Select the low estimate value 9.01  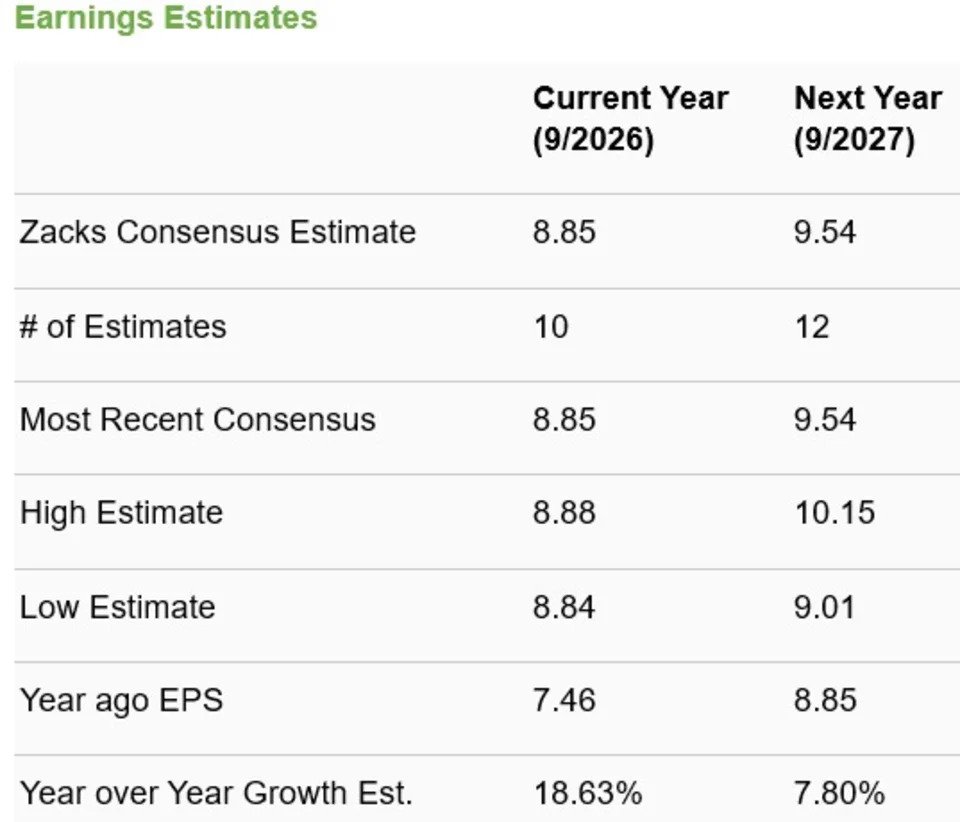click(x=824, y=607)
